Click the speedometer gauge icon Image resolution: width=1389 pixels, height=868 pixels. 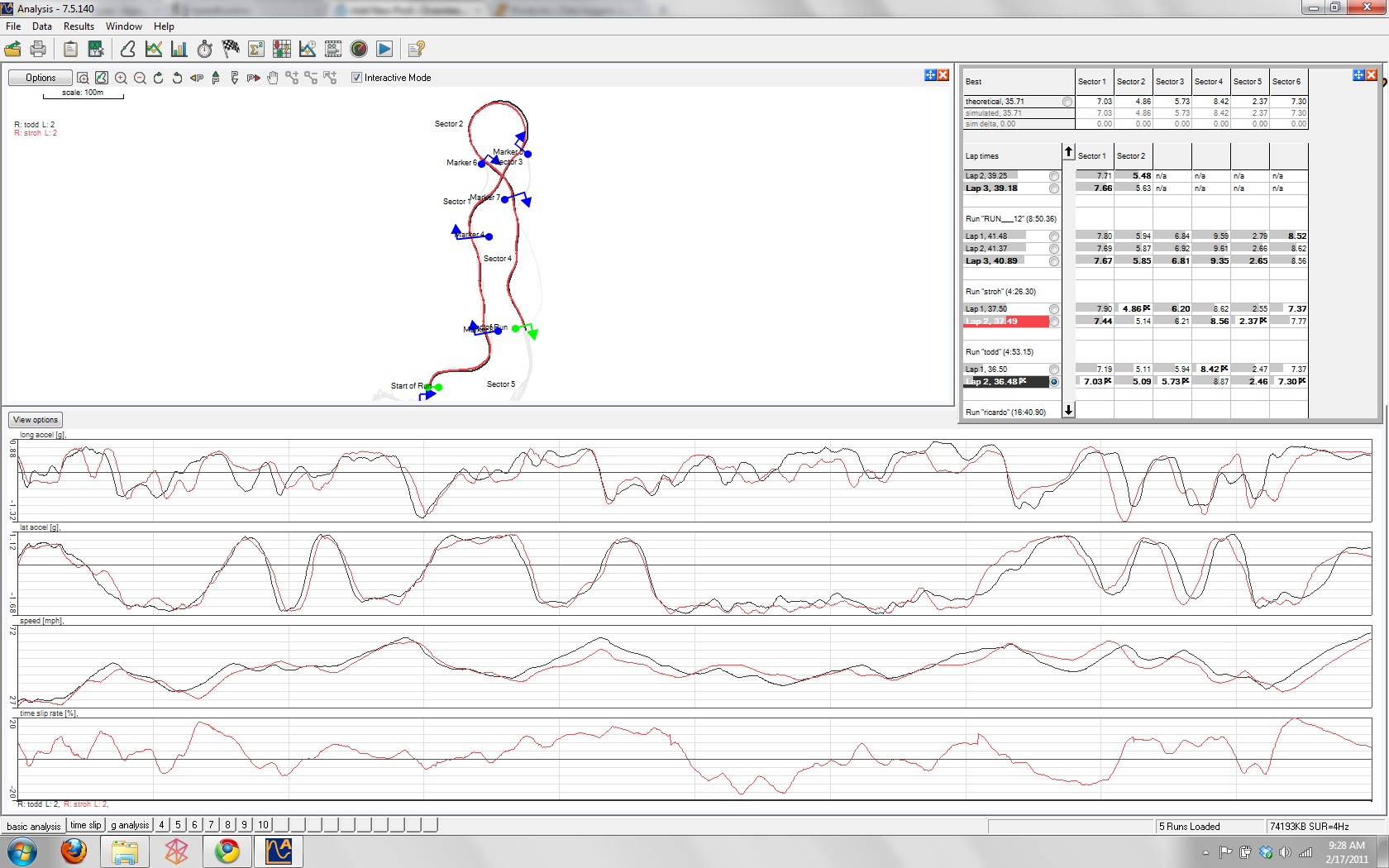pos(359,50)
